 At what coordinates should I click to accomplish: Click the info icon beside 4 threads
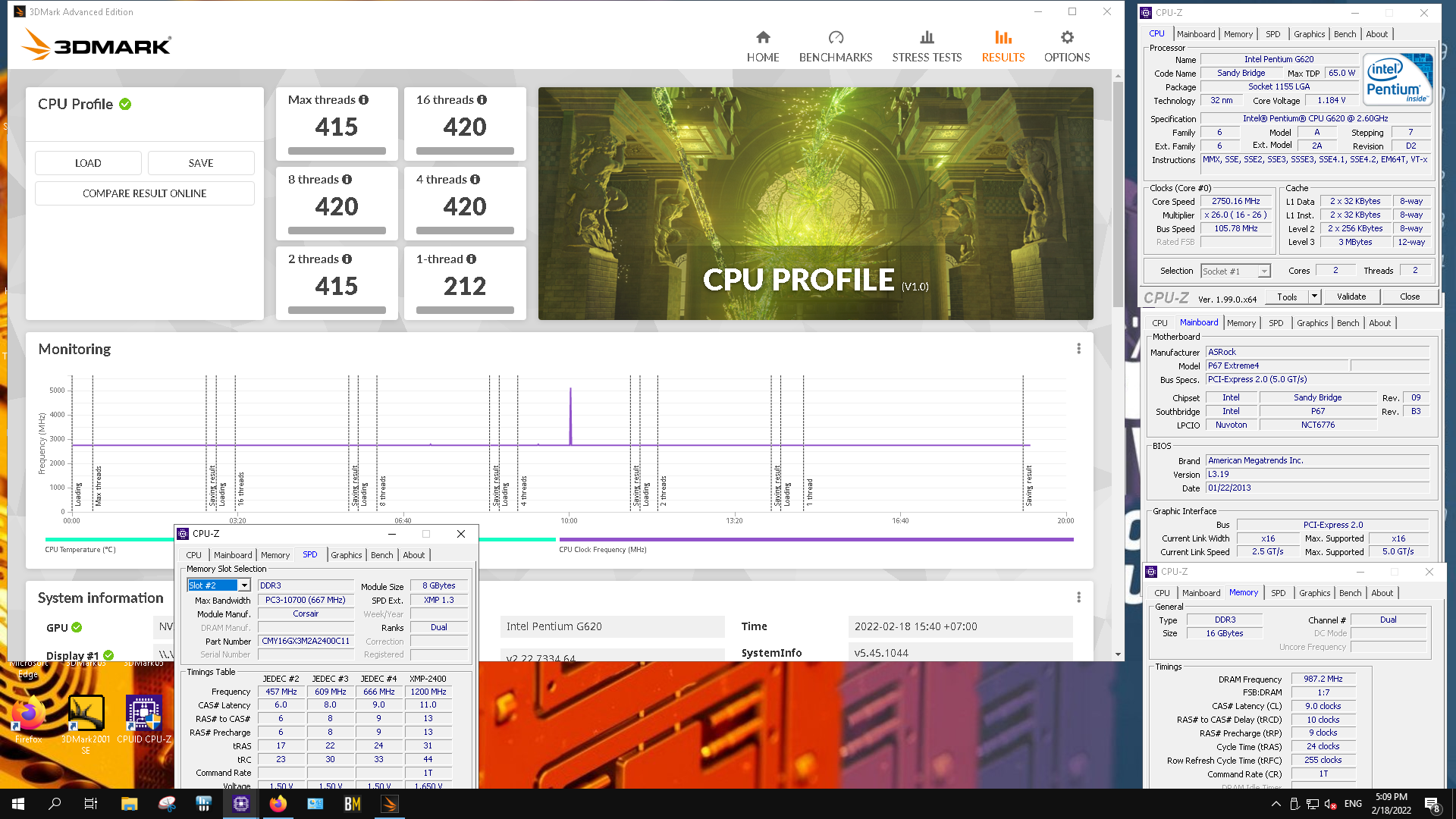tap(475, 180)
